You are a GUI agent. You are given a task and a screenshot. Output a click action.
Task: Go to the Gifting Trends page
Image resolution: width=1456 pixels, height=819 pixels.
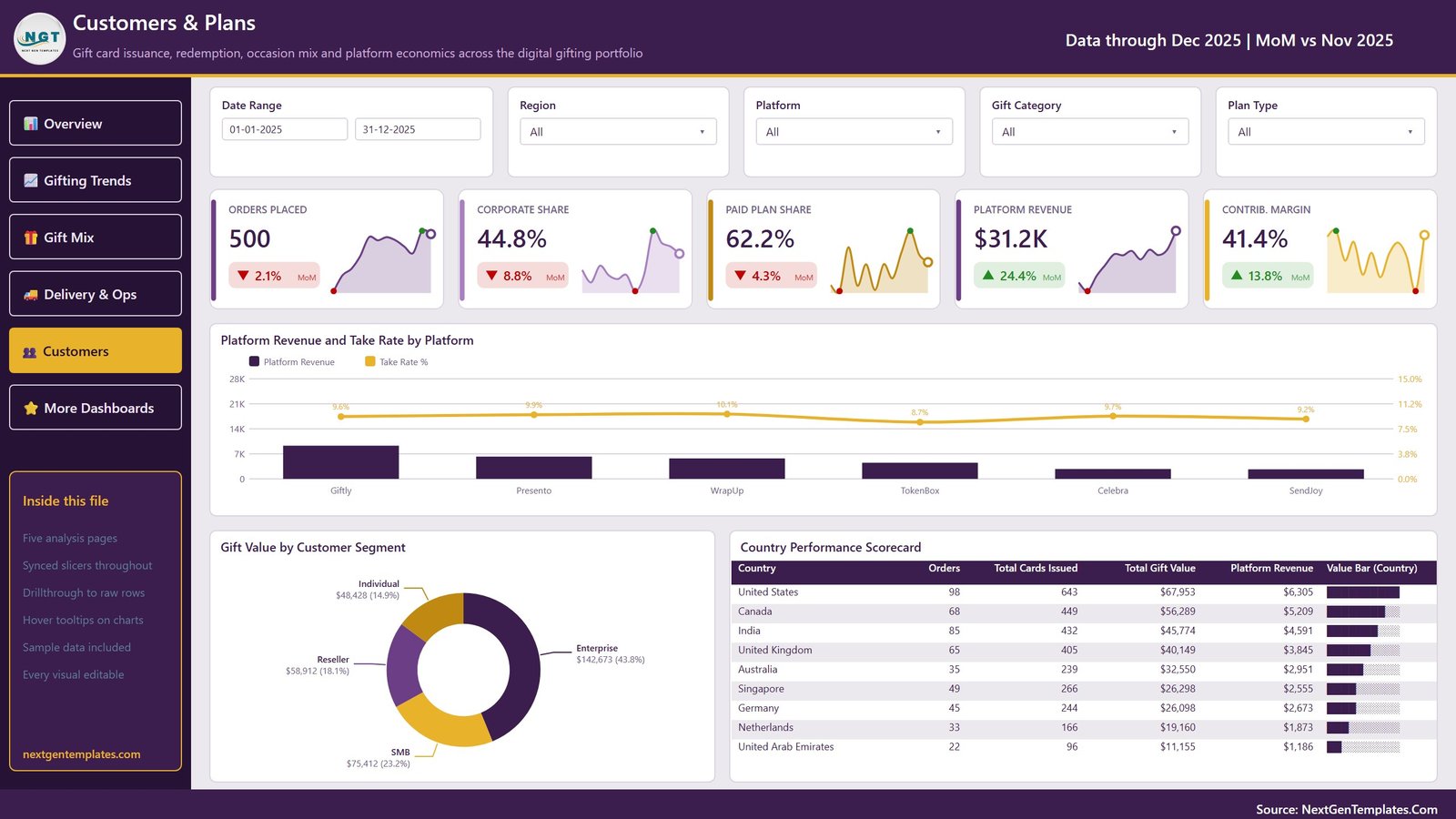[96, 180]
